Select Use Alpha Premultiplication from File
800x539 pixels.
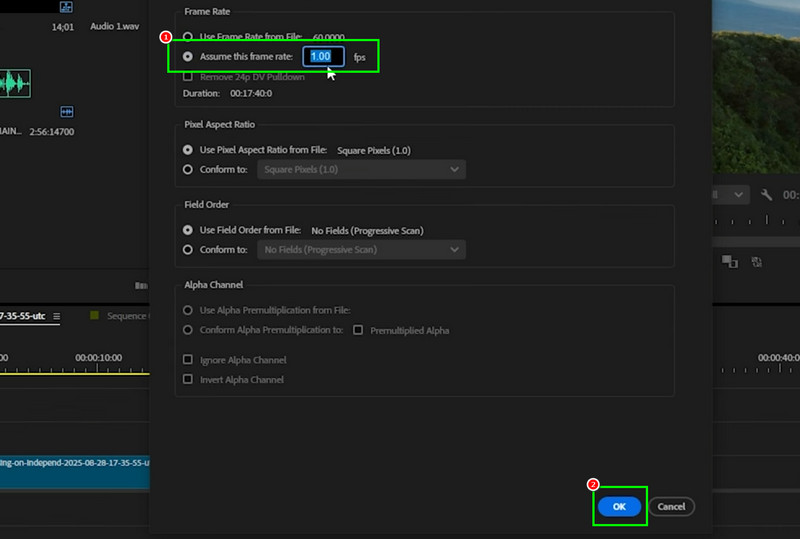coord(188,310)
